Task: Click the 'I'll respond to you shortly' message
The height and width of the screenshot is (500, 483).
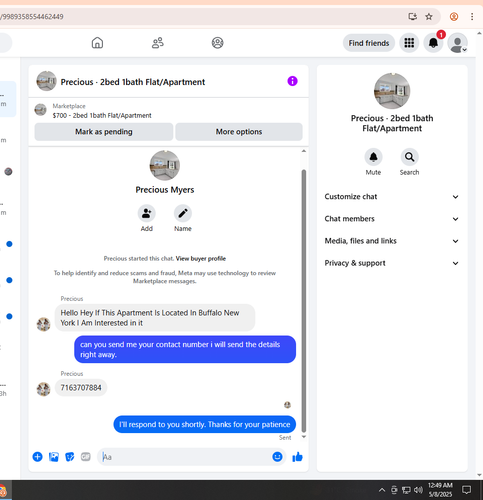Action: click(x=205, y=424)
